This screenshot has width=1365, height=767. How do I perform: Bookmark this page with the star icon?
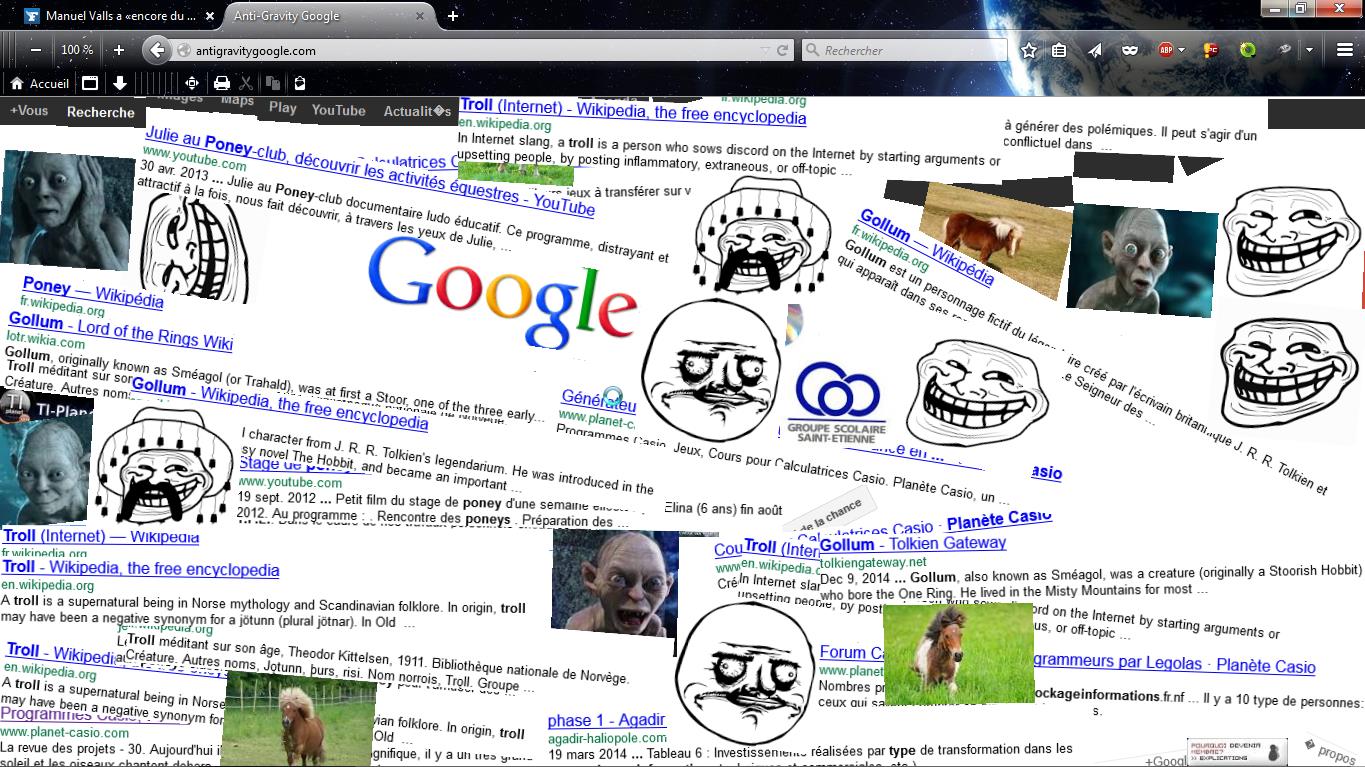[x=1029, y=50]
